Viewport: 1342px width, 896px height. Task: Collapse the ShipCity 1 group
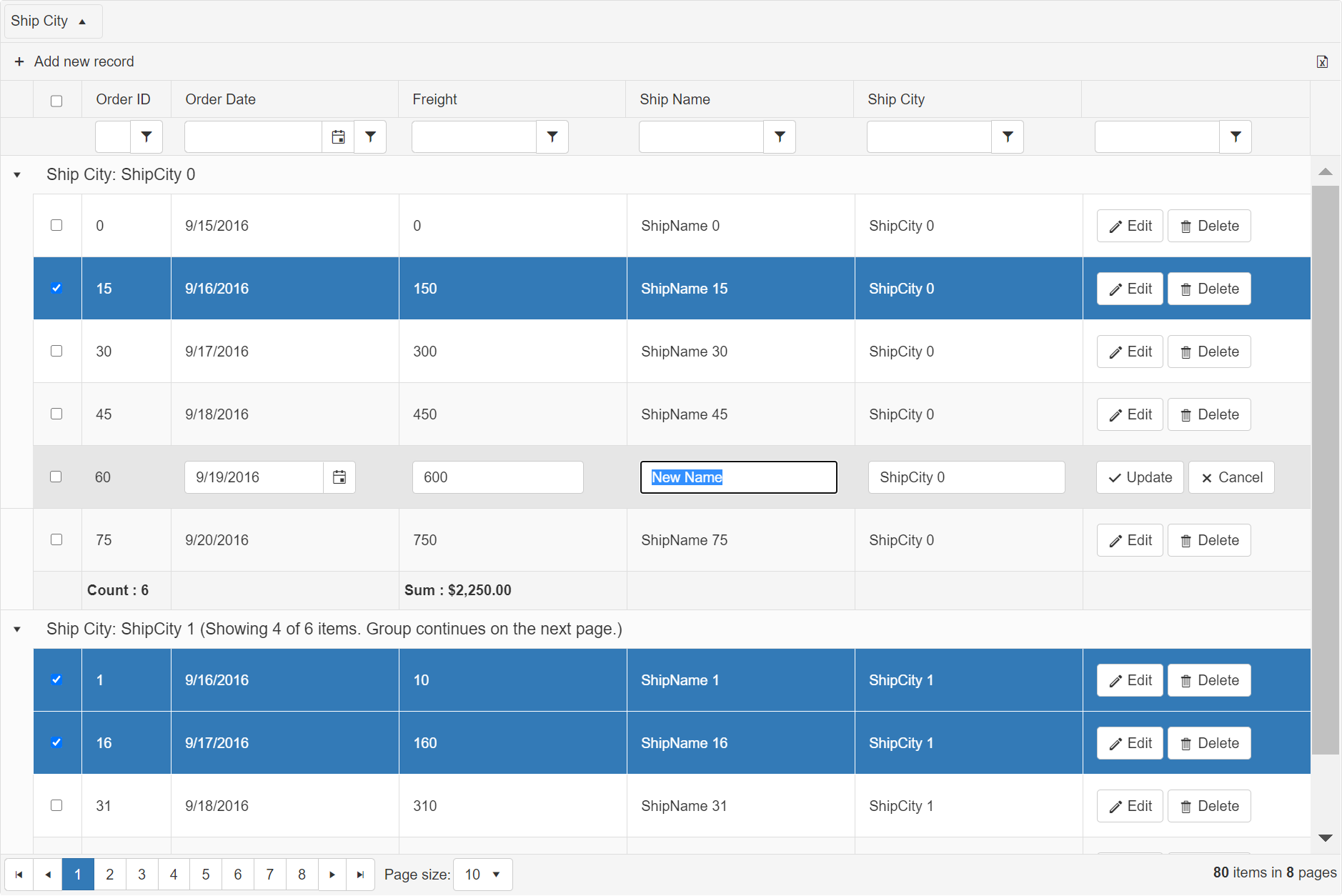(x=17, y=629)
